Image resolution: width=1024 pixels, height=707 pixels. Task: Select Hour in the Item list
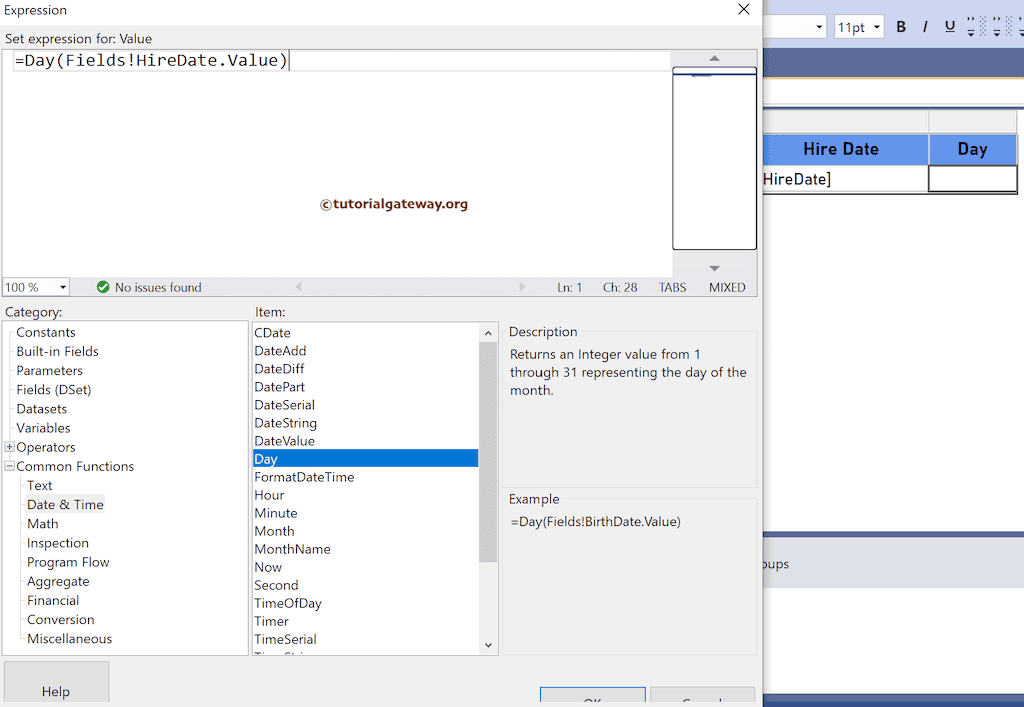coord(366,495)
